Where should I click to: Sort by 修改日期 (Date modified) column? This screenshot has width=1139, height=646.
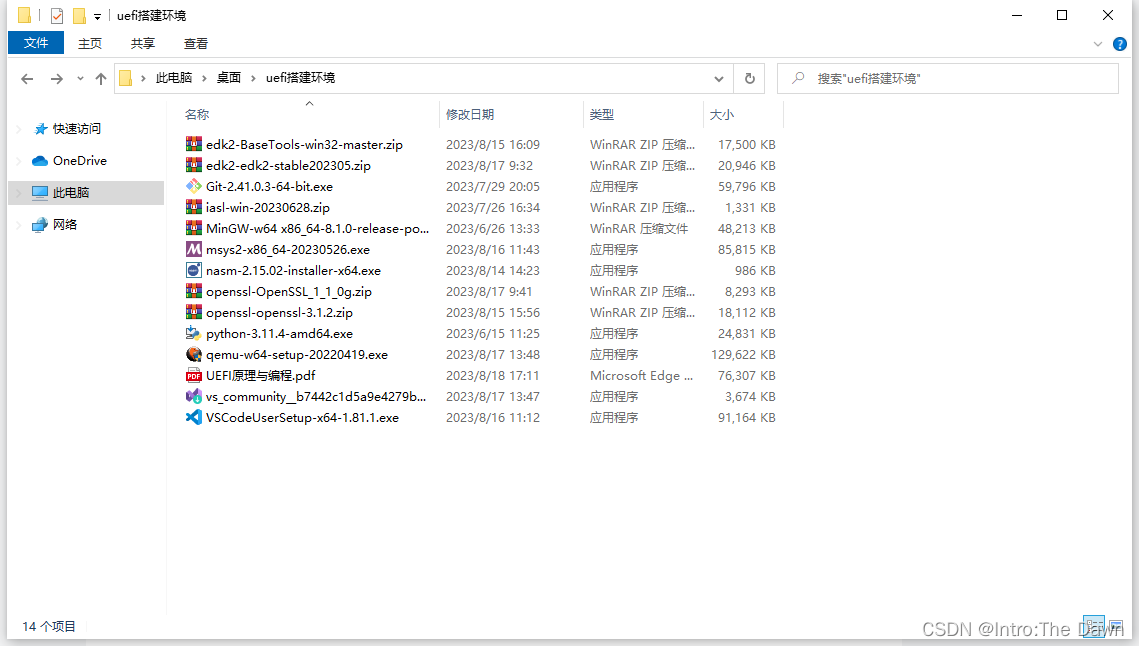[x=469, y=115]
